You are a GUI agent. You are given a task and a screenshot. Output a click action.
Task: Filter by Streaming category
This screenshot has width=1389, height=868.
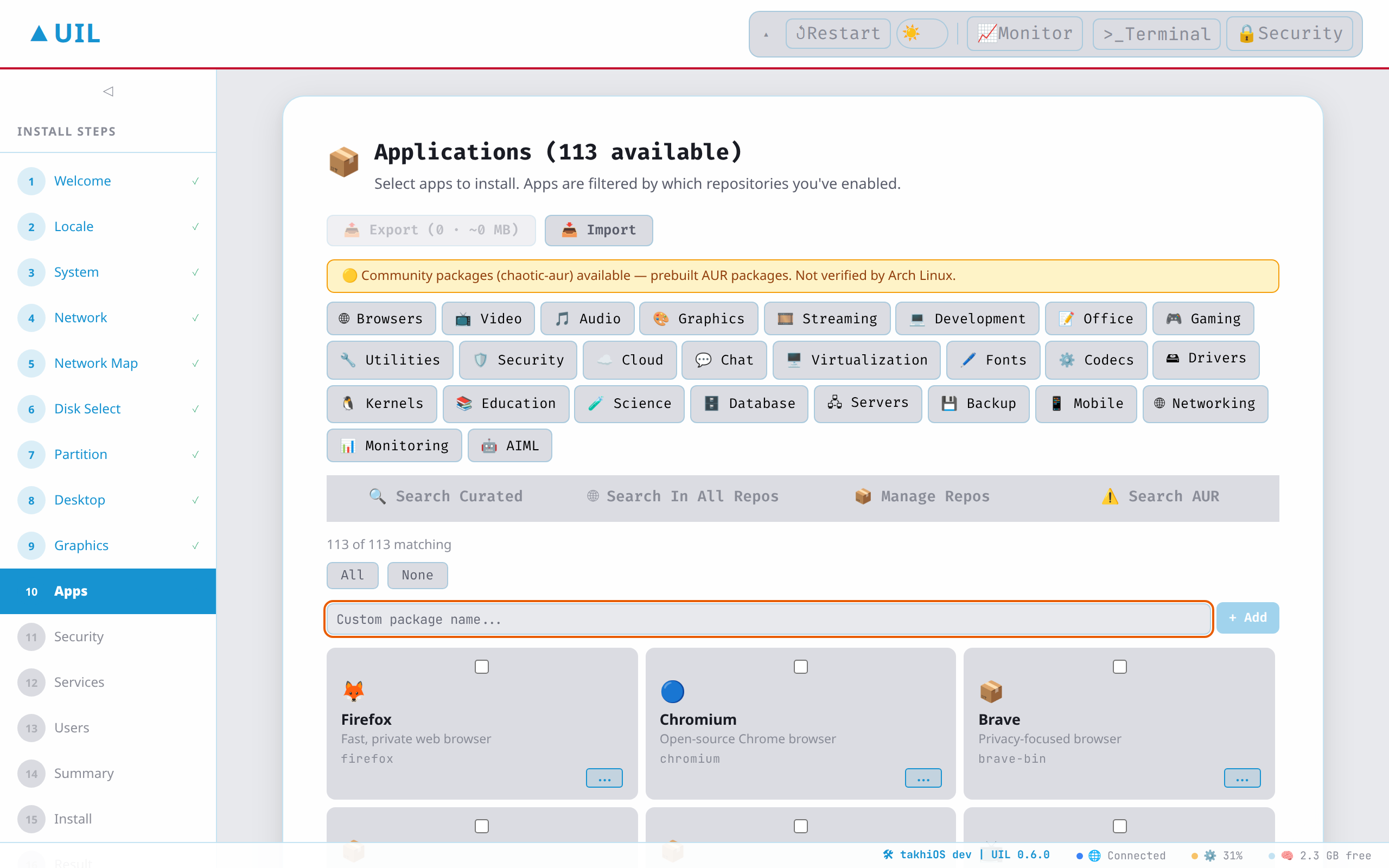[x=827, y=318]
